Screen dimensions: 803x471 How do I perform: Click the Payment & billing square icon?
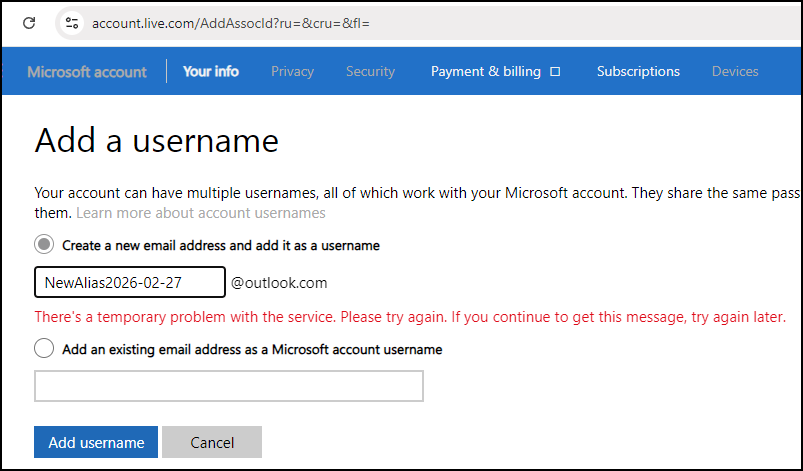(555, 72)
